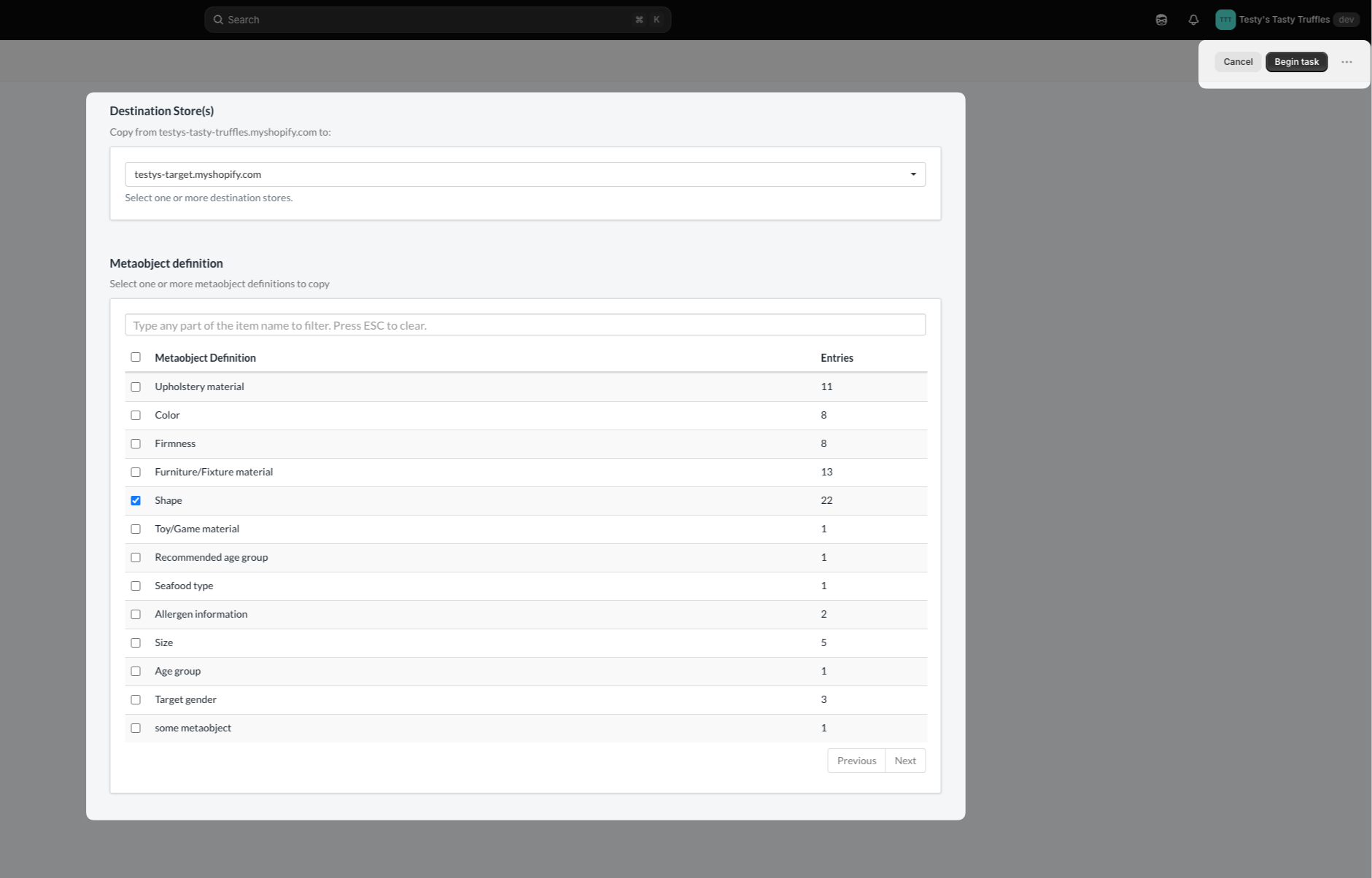Click the Begin task button

pyautogui.click(x=1296, y=62)
